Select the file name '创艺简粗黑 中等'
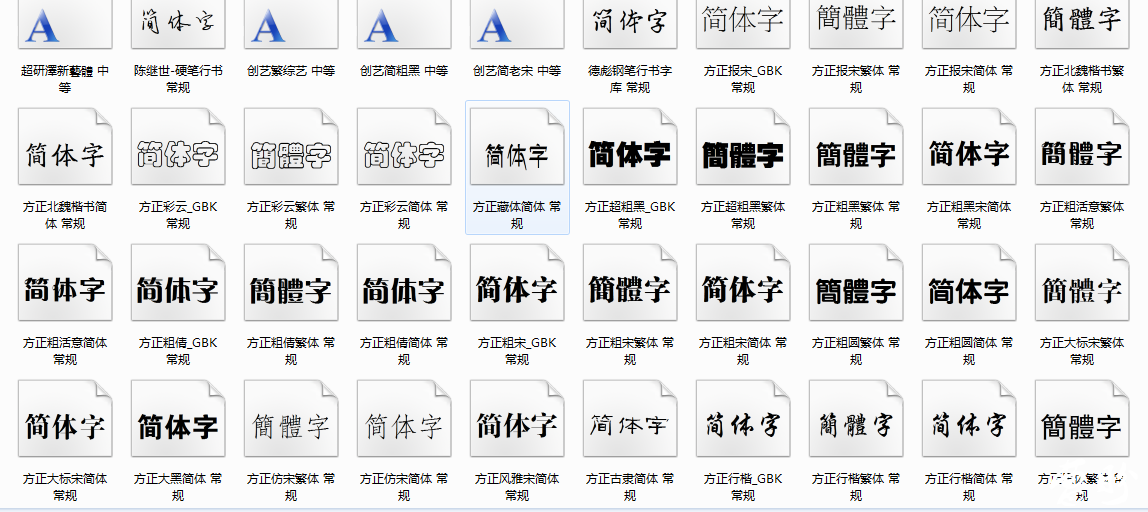The image size is (1148, 512). 404,71
